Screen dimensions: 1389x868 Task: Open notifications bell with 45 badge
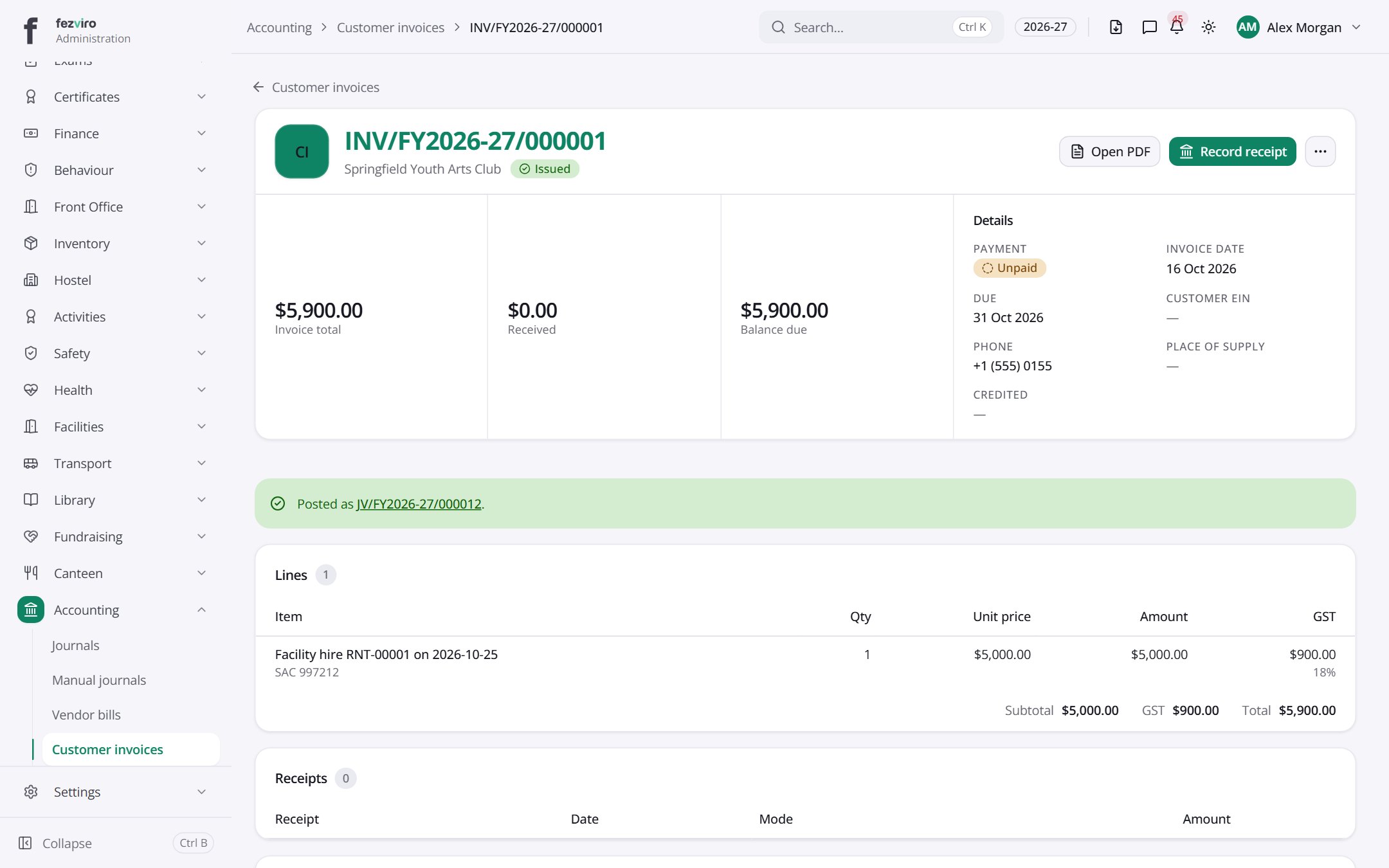click(1177, 27)
